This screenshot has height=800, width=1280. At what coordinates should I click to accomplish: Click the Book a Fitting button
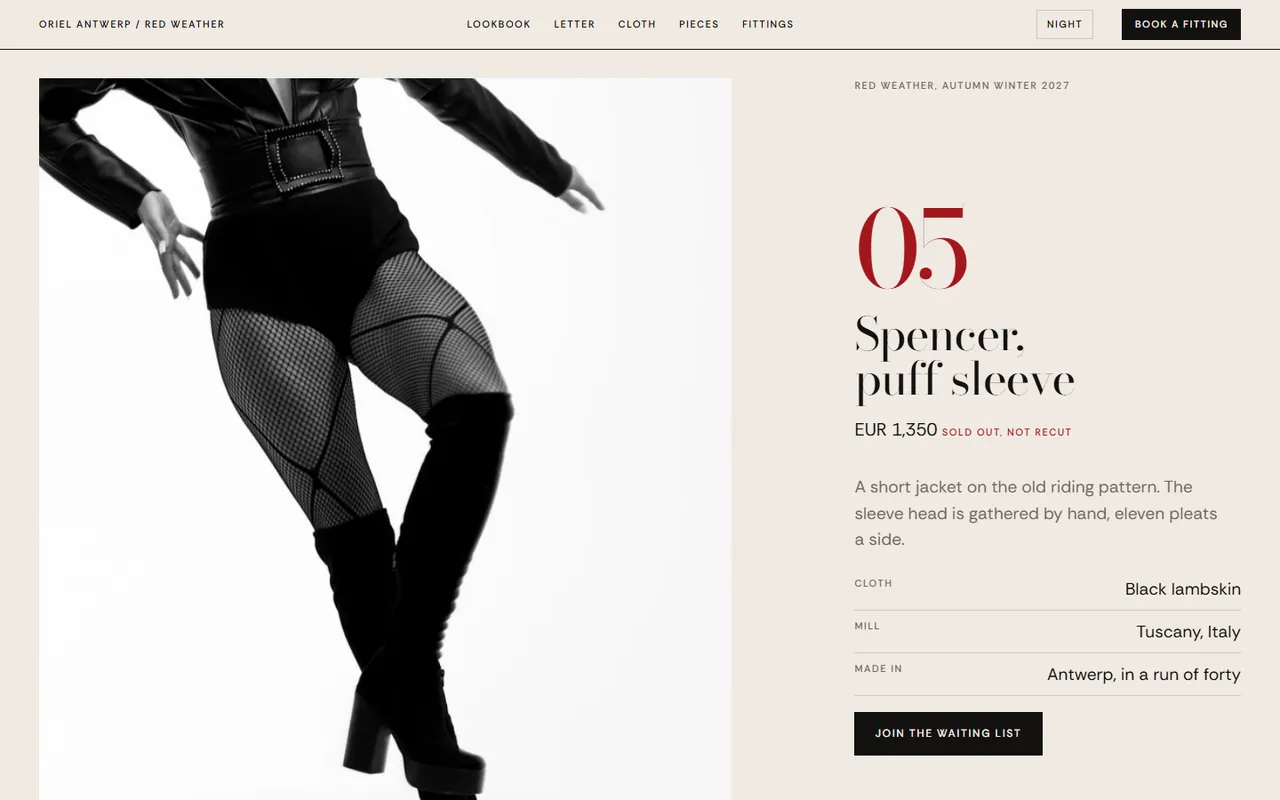pos(1181,24)
